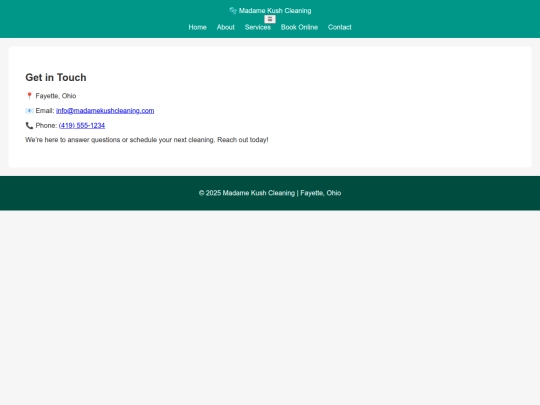Viewport: 540px width, 405px height.
Task: Call the (419) 555-1234 phone link
Action: [x=82, y=125]
